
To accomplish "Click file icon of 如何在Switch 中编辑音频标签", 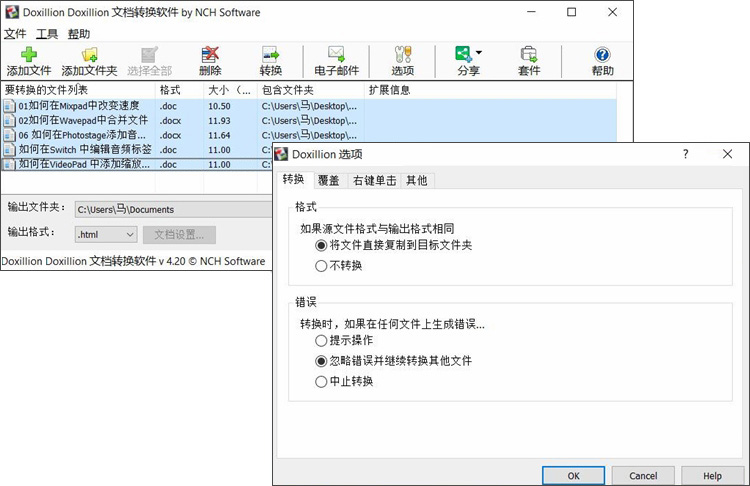I will 9,150.
